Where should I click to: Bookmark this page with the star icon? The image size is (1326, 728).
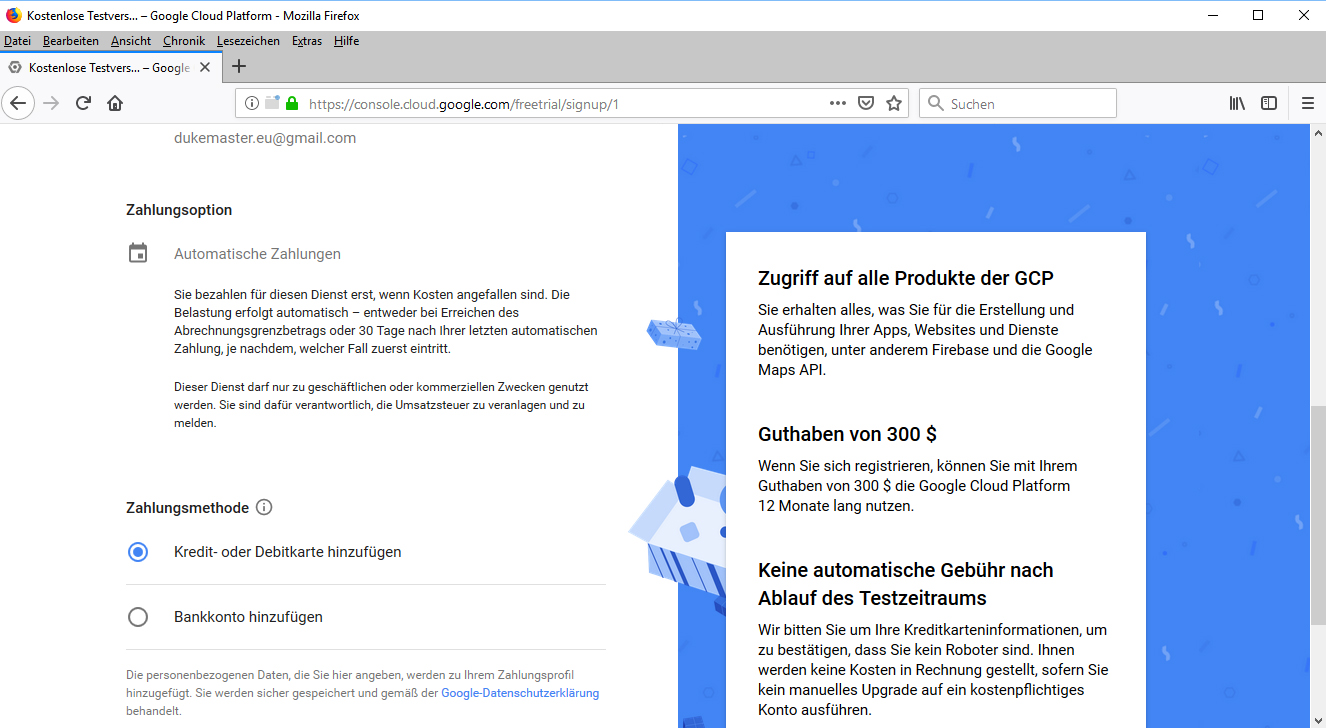pos(894,103)
